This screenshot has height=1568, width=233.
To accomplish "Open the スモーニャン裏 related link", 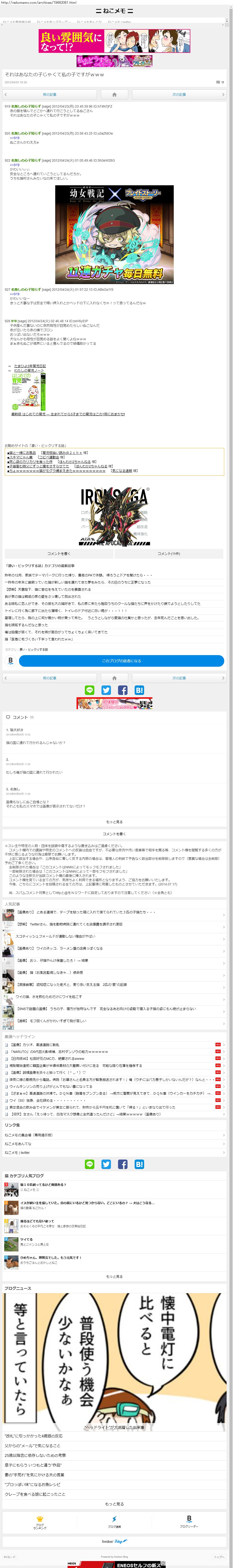I will (x=21, y=457).
